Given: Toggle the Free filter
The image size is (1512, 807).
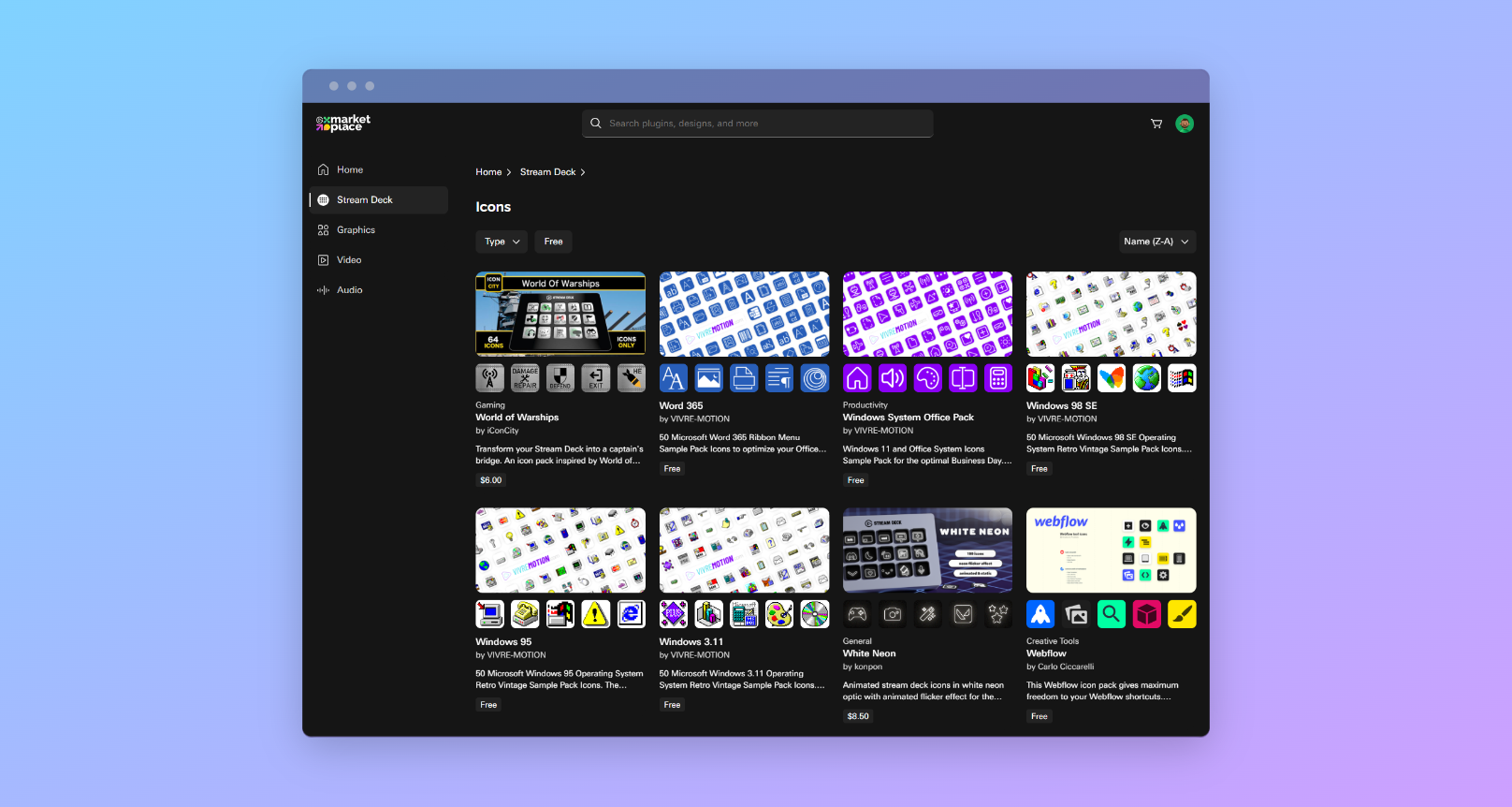Looking at the screenshot, I should point(553,242).
